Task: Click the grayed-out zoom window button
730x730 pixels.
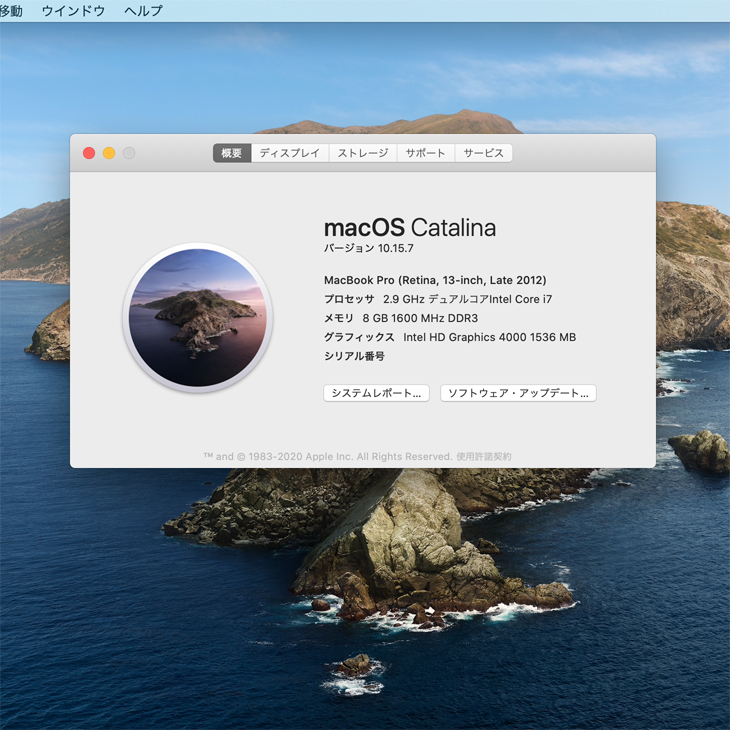Action: (129, 153)
